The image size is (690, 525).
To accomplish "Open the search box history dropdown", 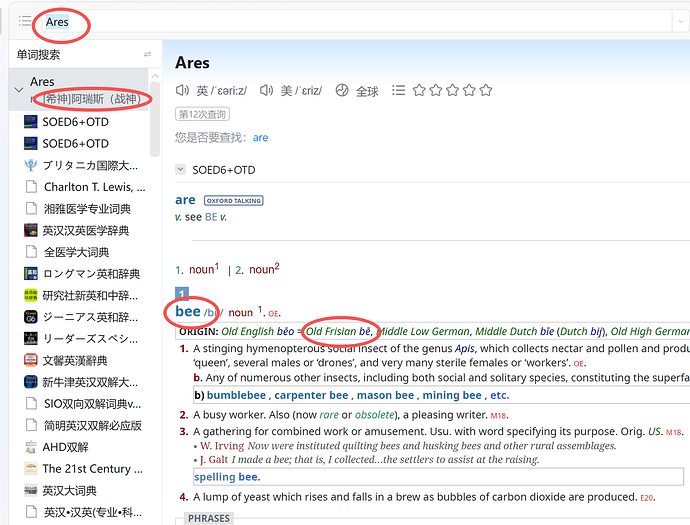I will click(679, 21).
